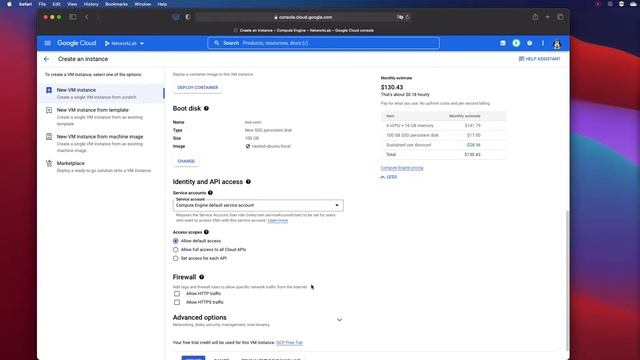The image size is (640, 360).
Task: Click the nested-ubuntu-focal image icon
Action: (247, 146)
